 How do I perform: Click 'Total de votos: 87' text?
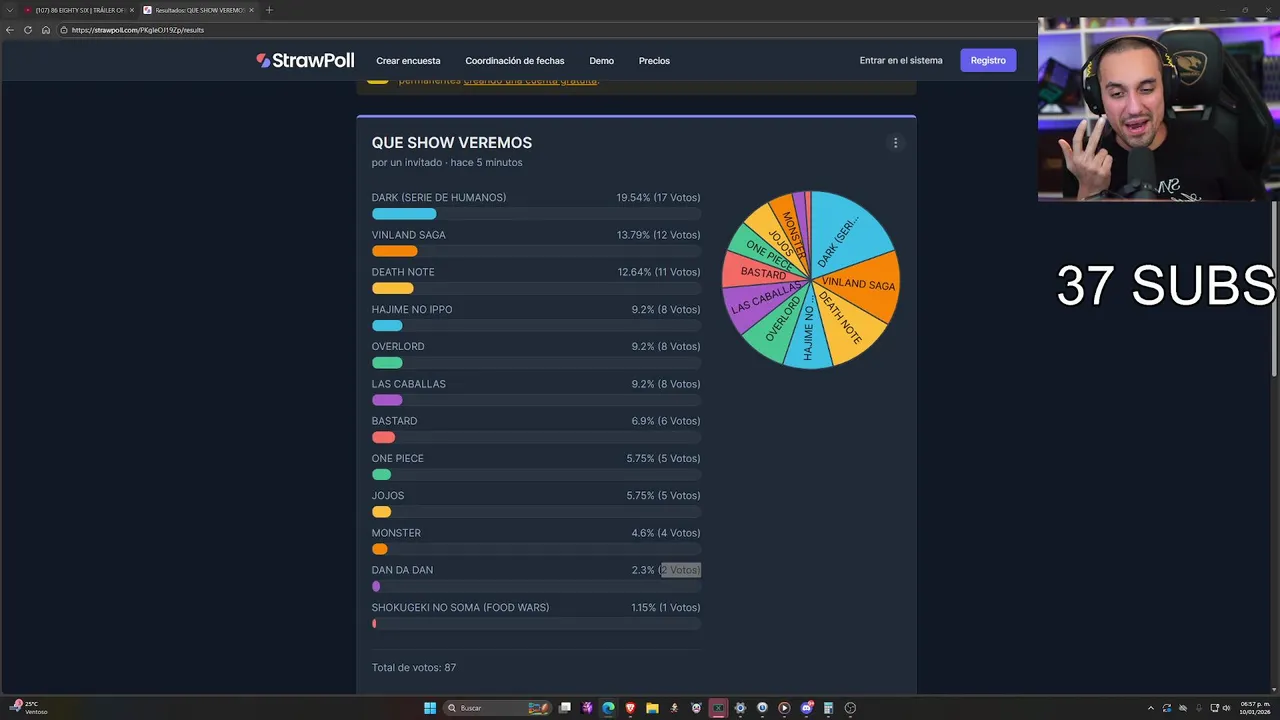tap(414, 668)
